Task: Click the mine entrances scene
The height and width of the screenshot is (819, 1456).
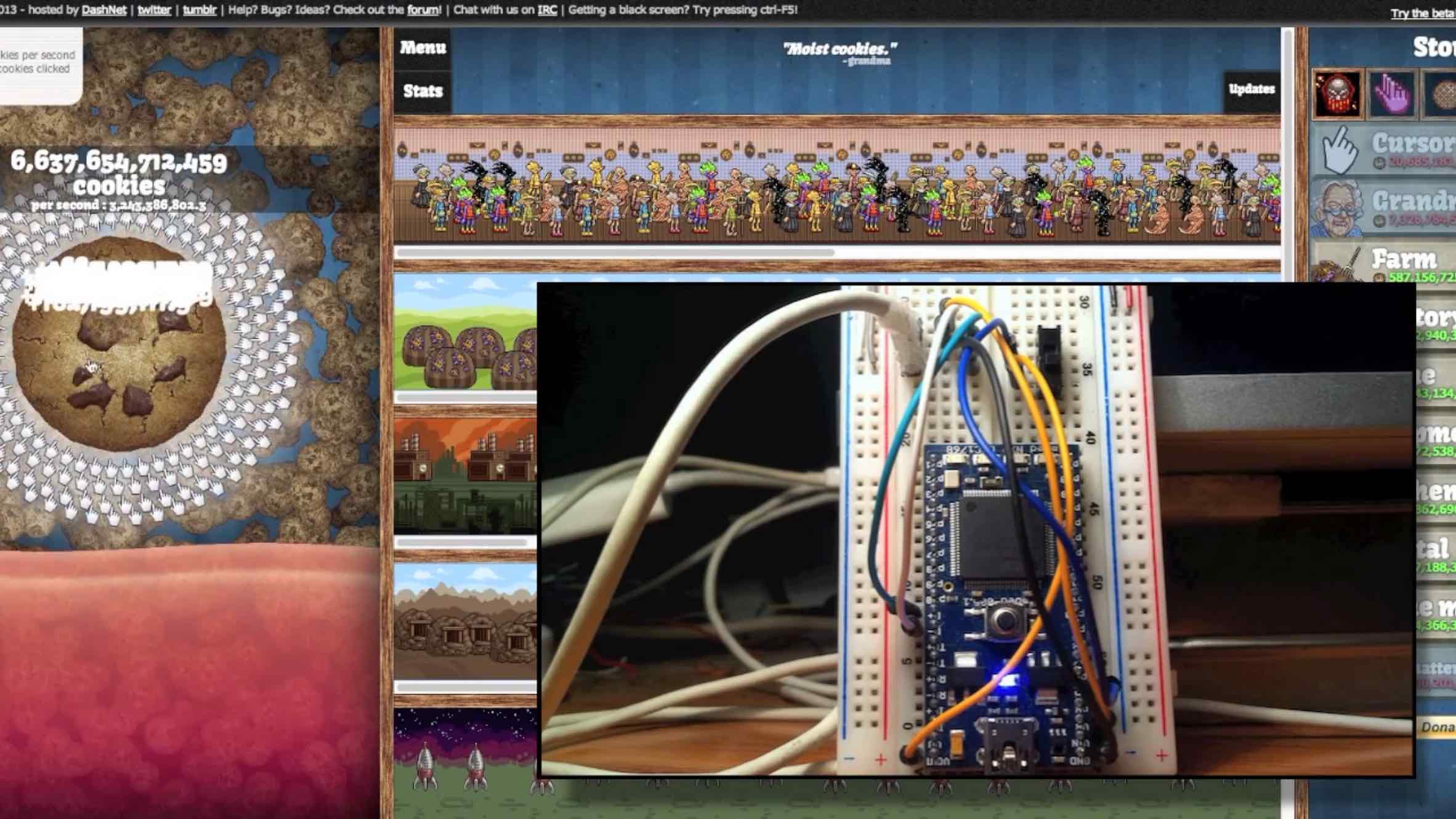Action: coord(466,622)
